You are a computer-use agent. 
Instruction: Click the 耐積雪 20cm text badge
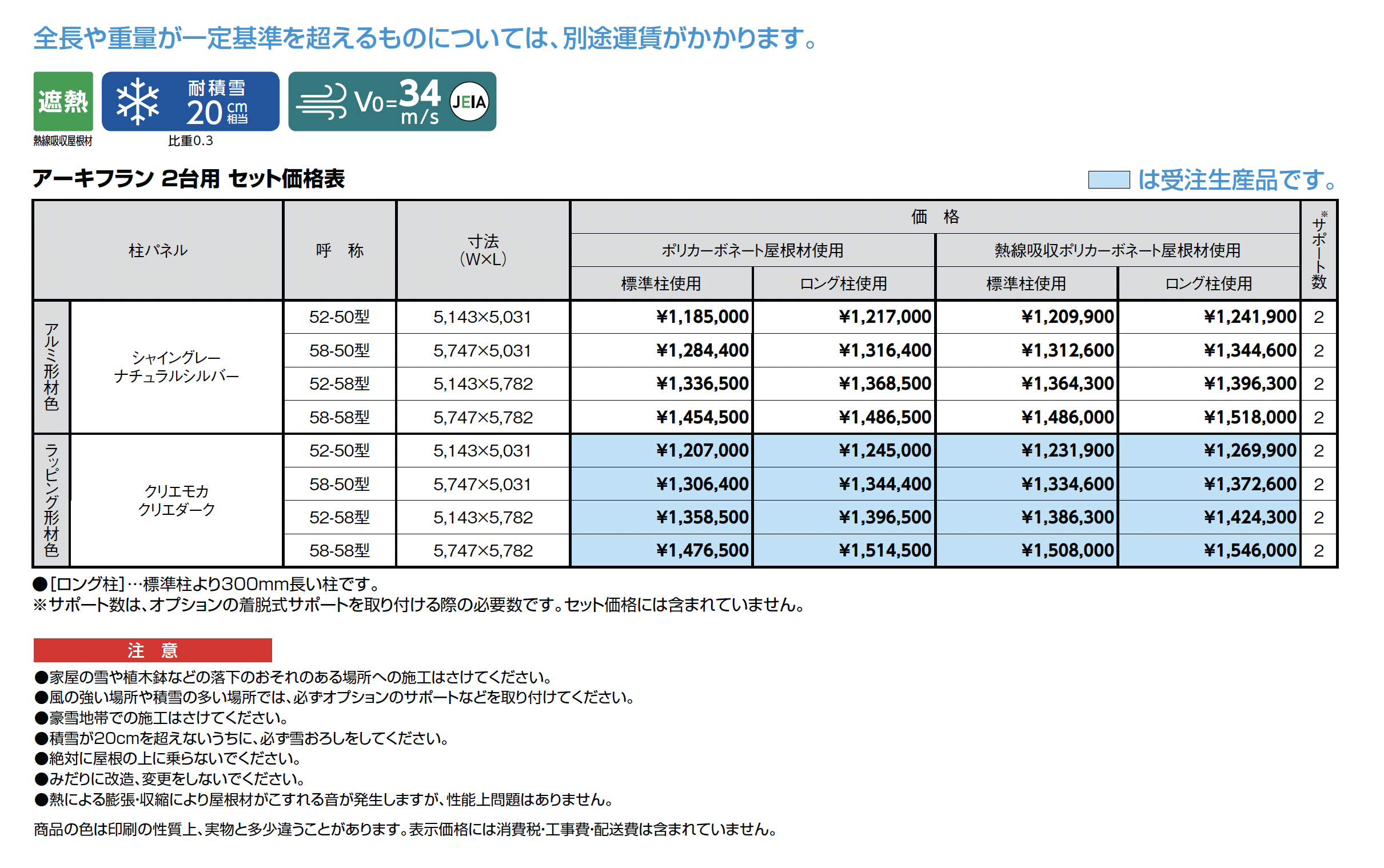coord(217,102)
